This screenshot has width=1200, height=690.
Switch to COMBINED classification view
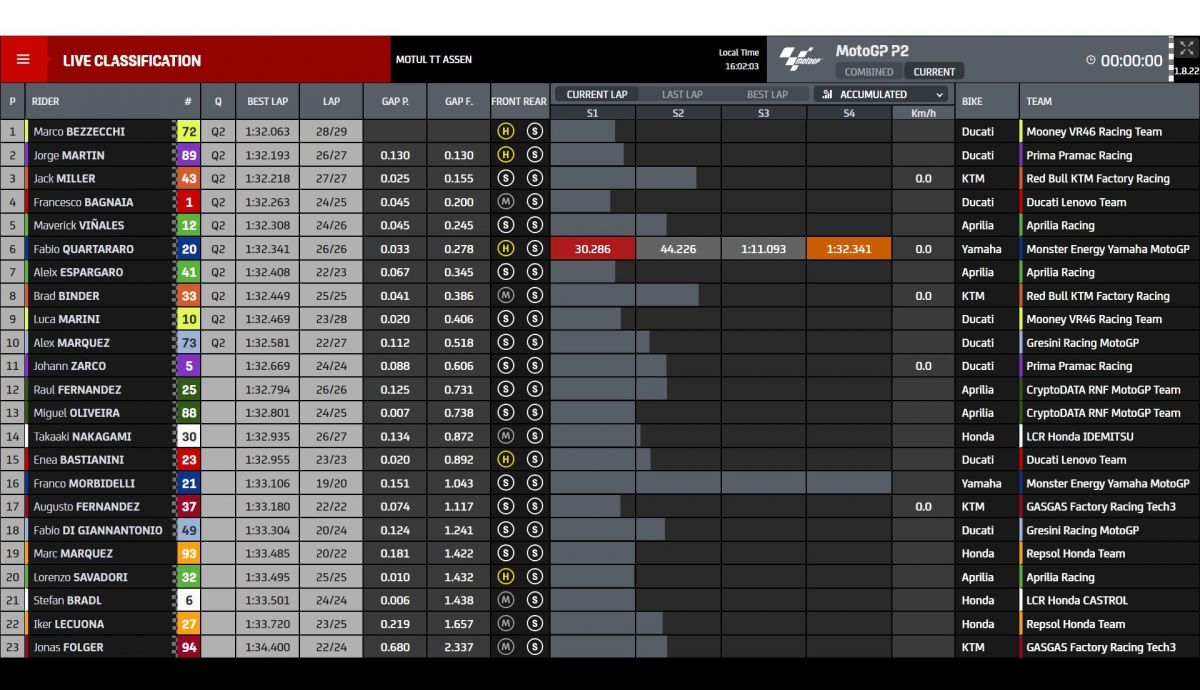[869, 72]
